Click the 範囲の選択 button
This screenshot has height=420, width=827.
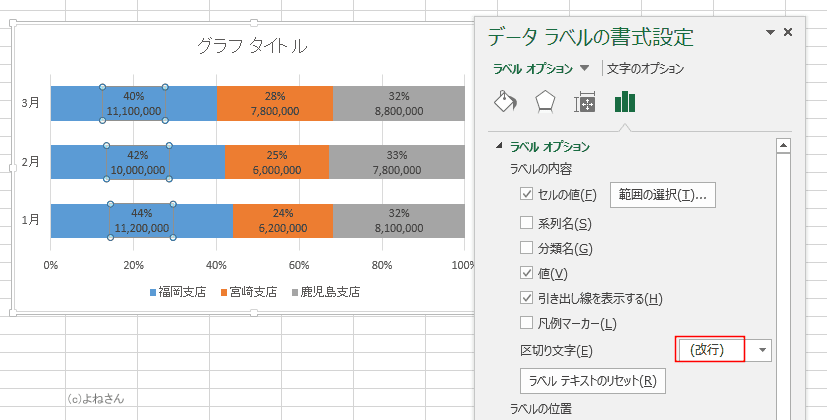point(663,195)
